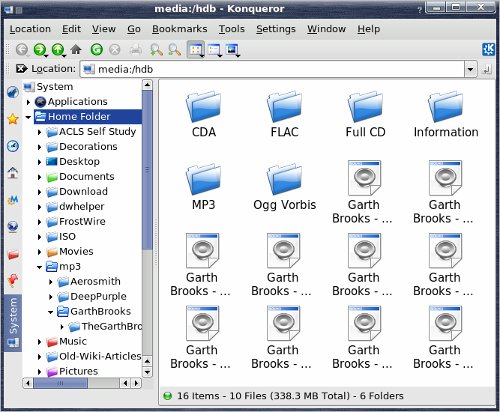Expand the Movies tree folder
This screenshot has height=412, width=500.
point(39,252)
